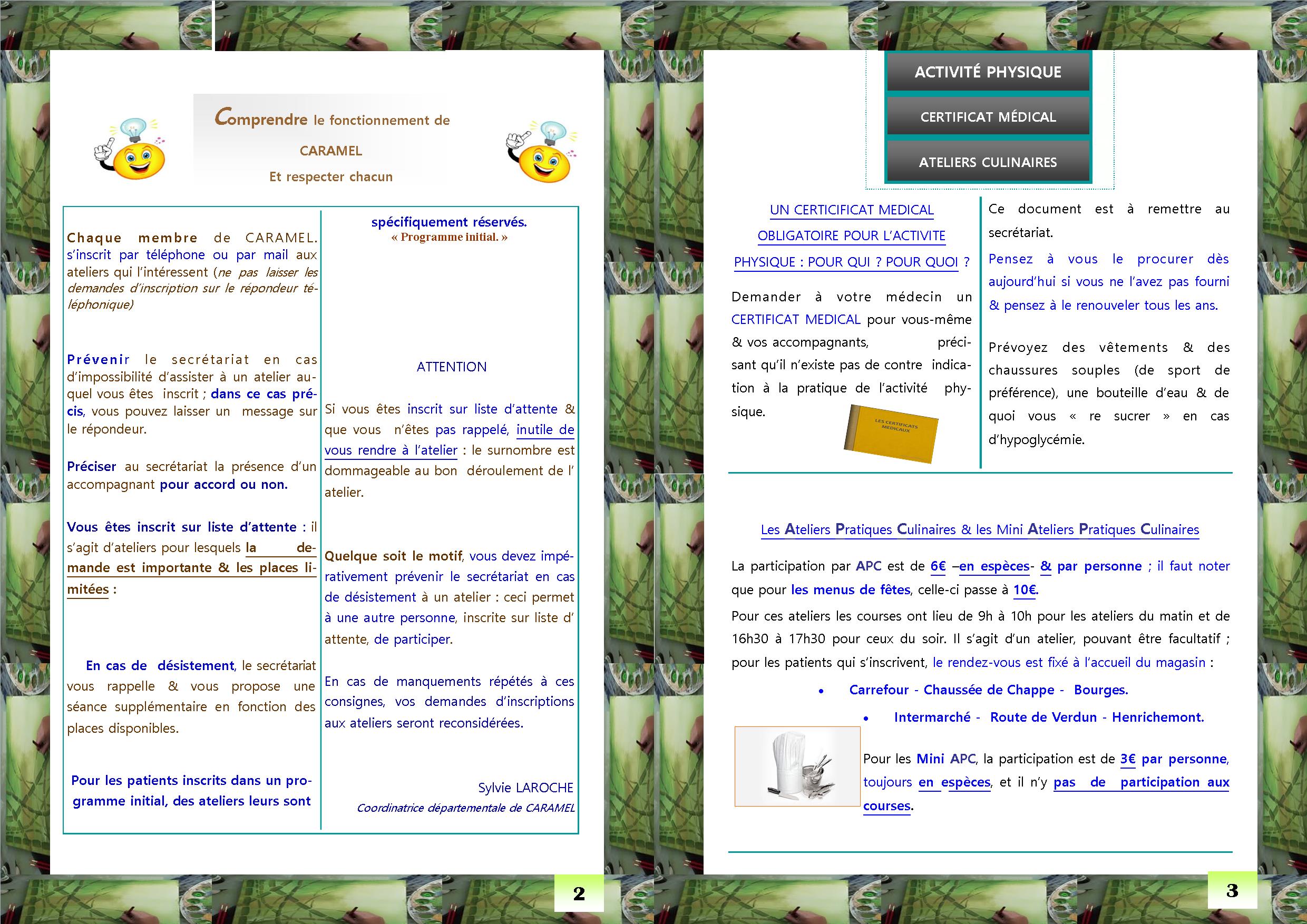The height and width of the screenshot is (924, 1307).
Task: Click the word 'CARAMEL' in the title
Action: [x=331, y=151]
